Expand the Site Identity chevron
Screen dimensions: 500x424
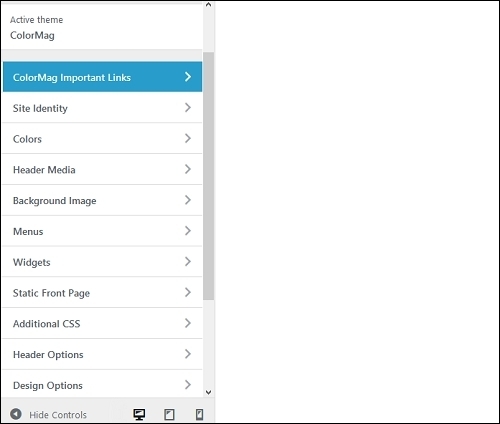coord(188,107)
